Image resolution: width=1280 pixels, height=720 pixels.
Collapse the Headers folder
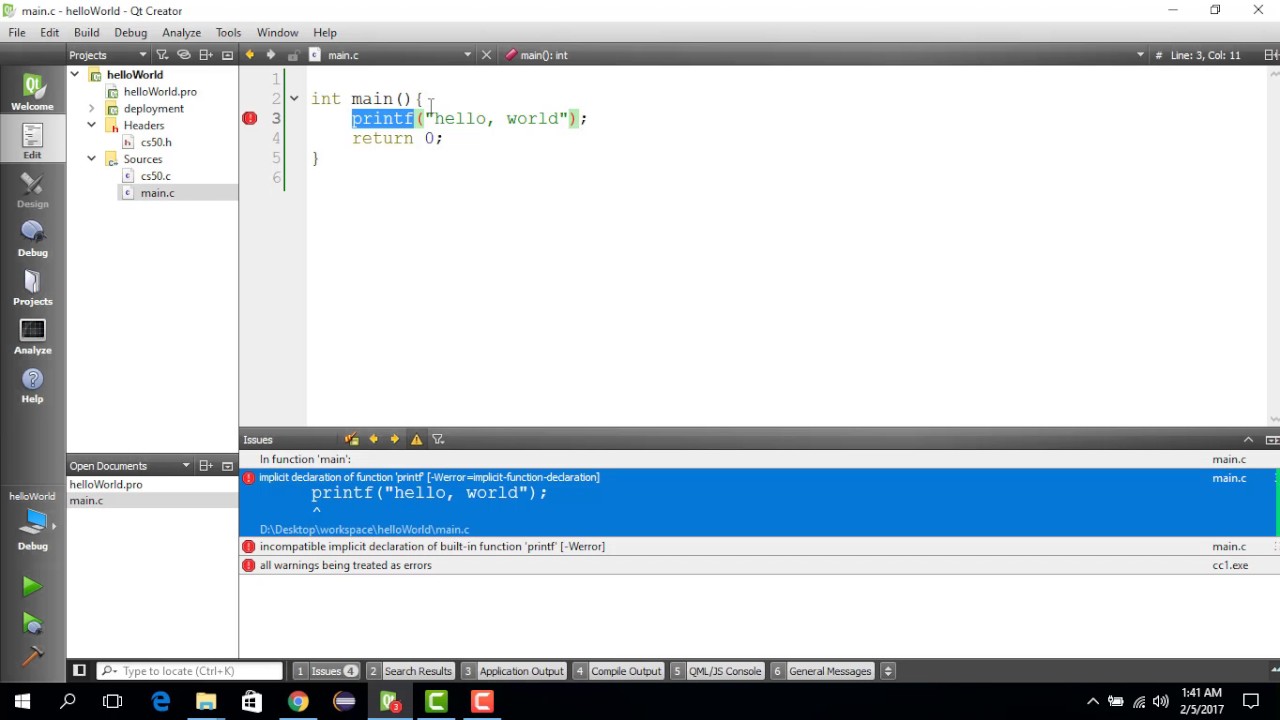pos(92,125)
